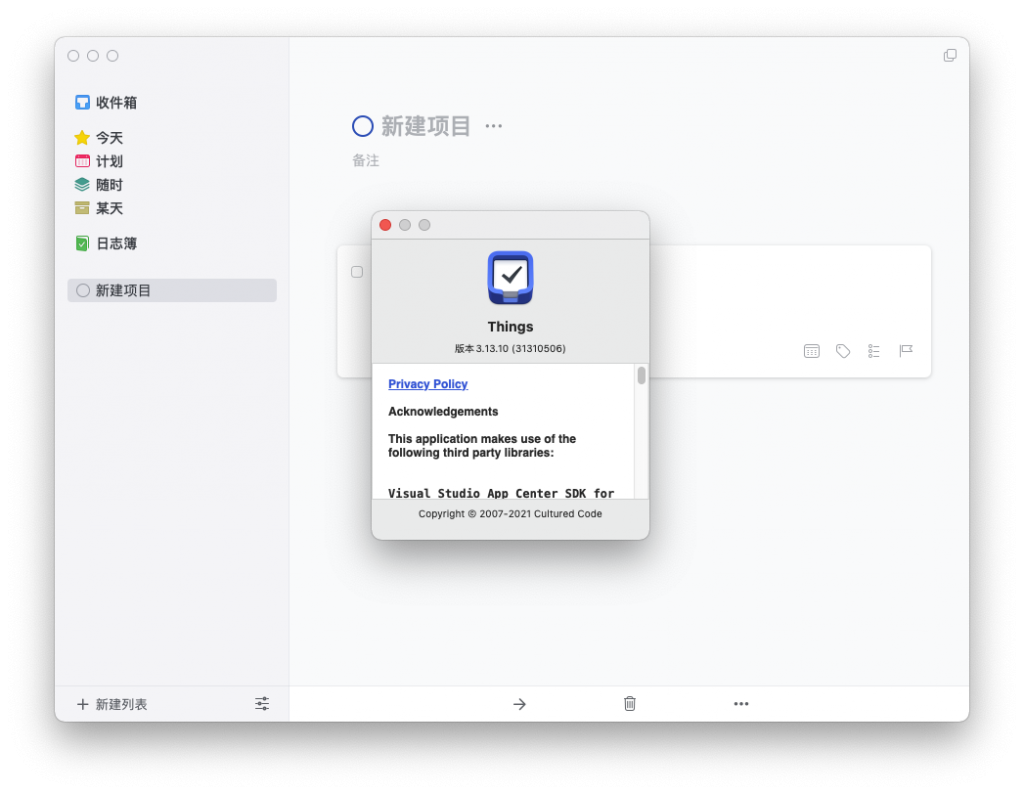Image resolution: width=1024 pixels, height=794 pixels.
Task: Click the green layers icon for 随时
Action: 82,185
